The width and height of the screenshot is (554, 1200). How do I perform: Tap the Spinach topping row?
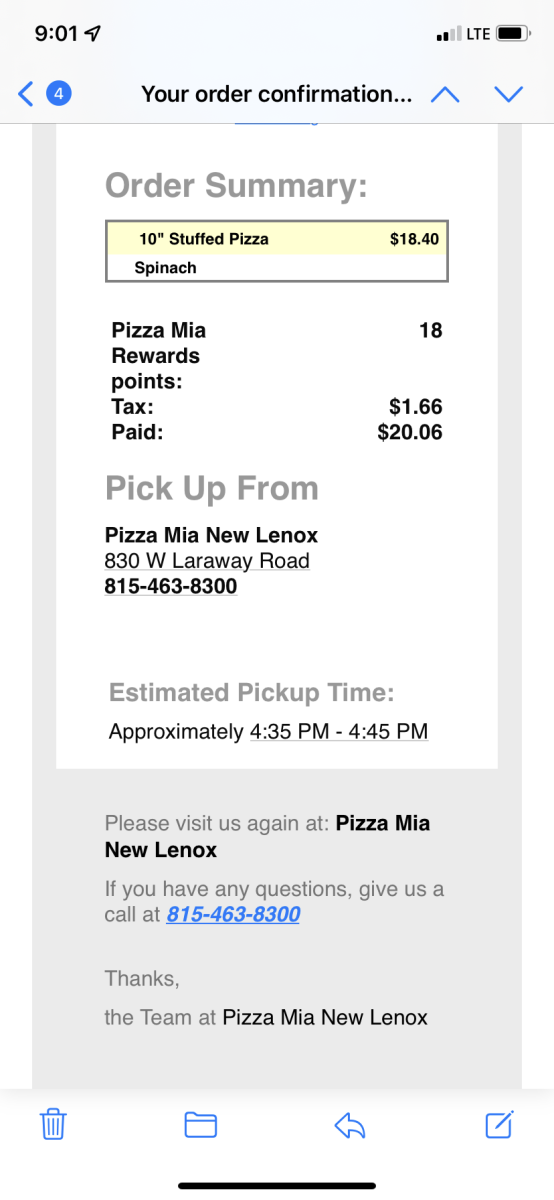click(x=277, y=267)
